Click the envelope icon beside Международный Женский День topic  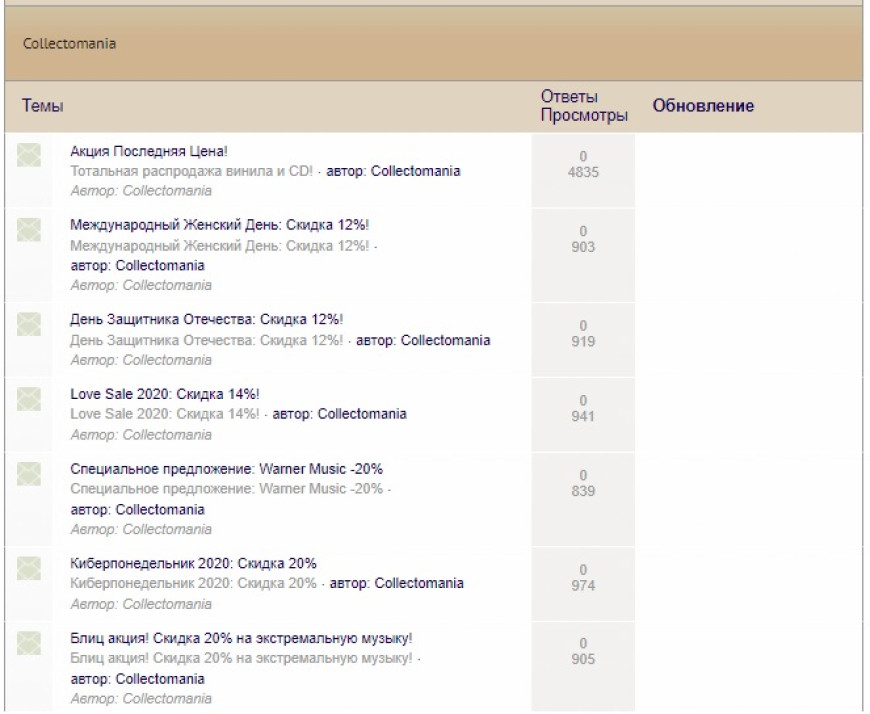[x=29, y=229]
